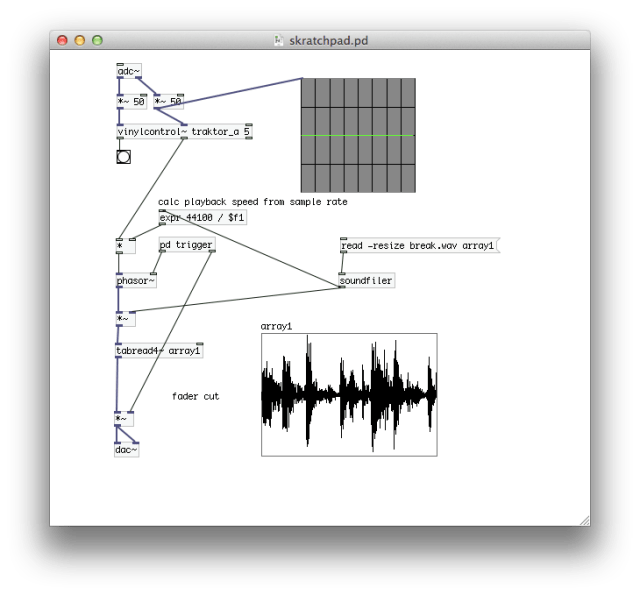Click the vinylcontrol~ traktor_a 5 object

click(184, 131)
